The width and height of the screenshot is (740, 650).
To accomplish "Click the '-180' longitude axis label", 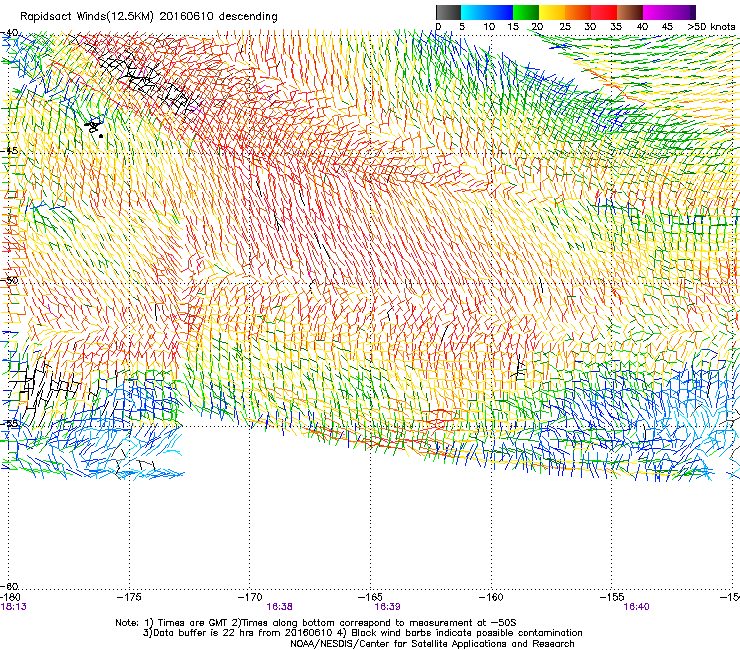I will 10,597.
